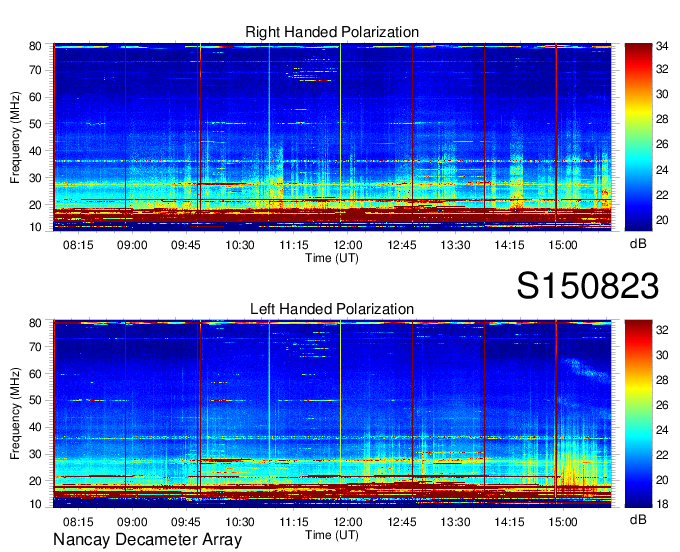Click the right-handed spectrogram's color bar
Viewport: 680px width, 552px height.
[x=638, y=137]
